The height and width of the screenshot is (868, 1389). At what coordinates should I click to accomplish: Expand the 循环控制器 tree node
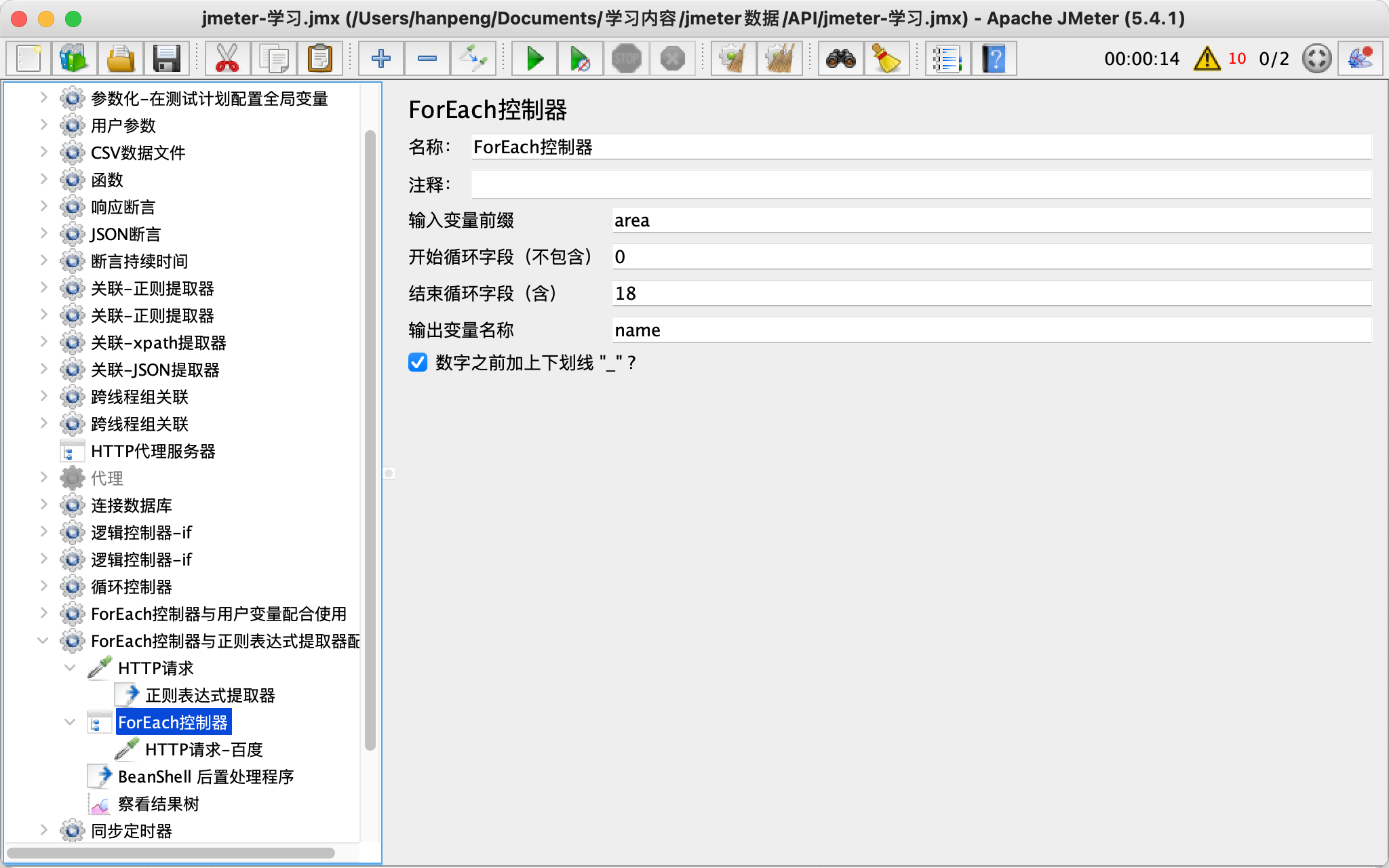click(43, 586)
